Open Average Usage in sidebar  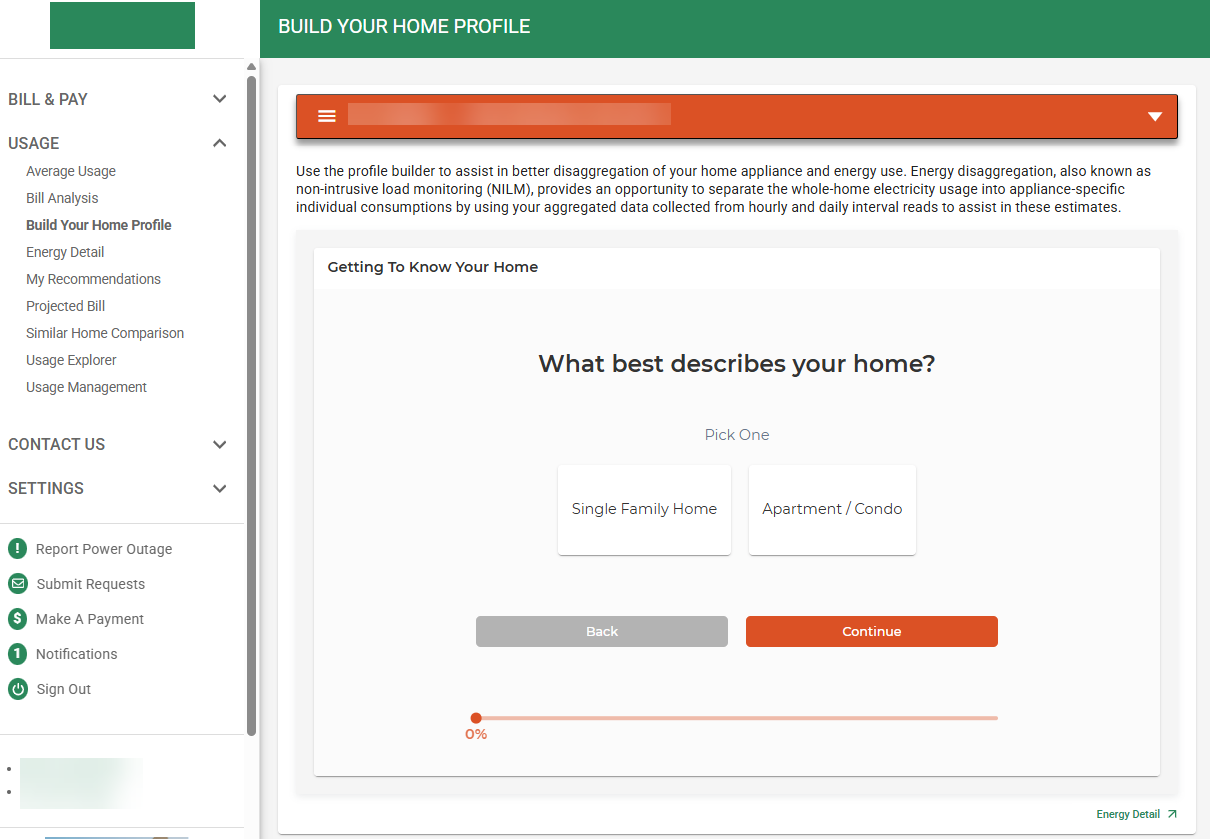pyautogui.click(x=71, y=171)
